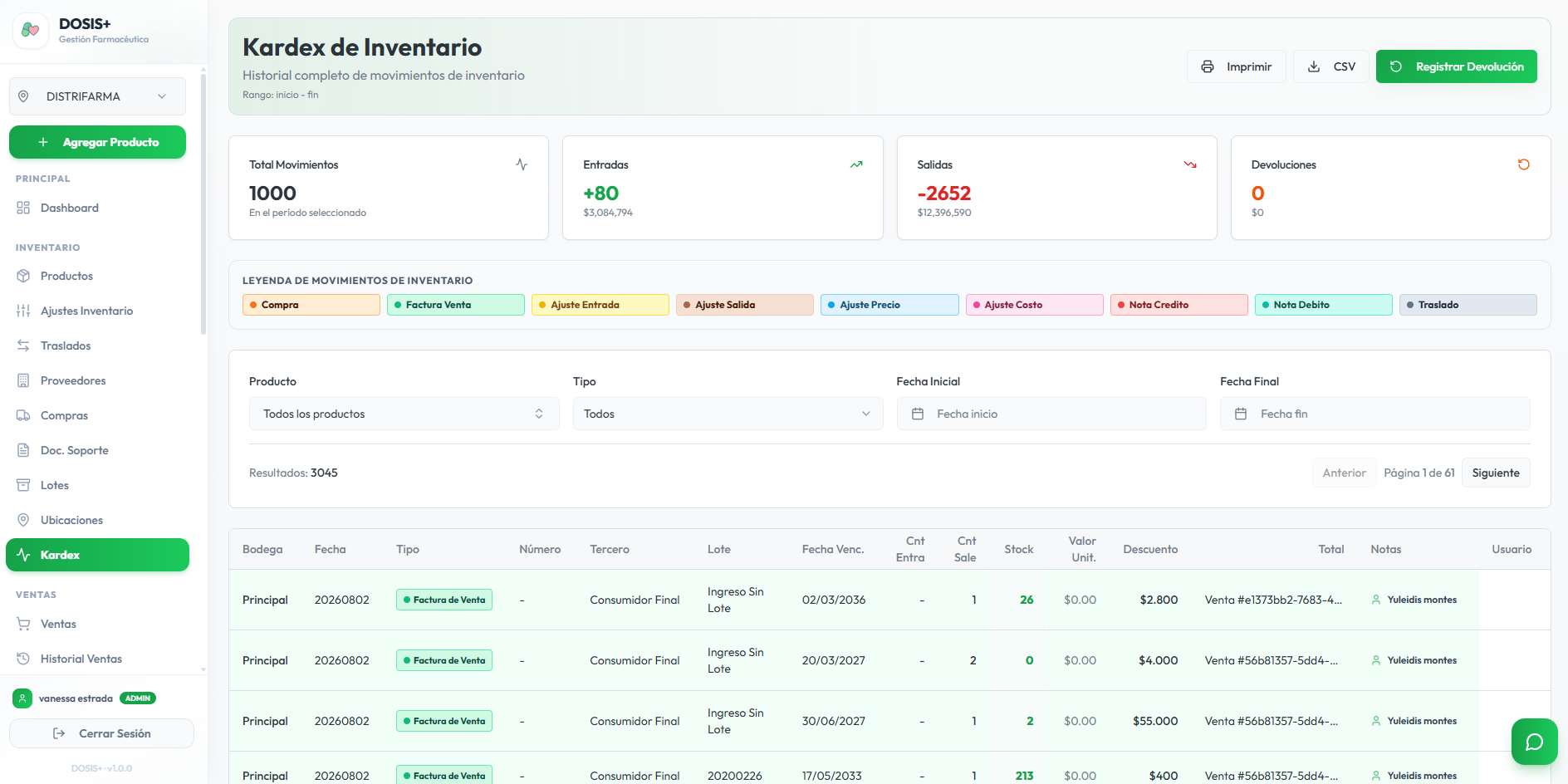Go to next page with Siguiente

coord(1495,473)
